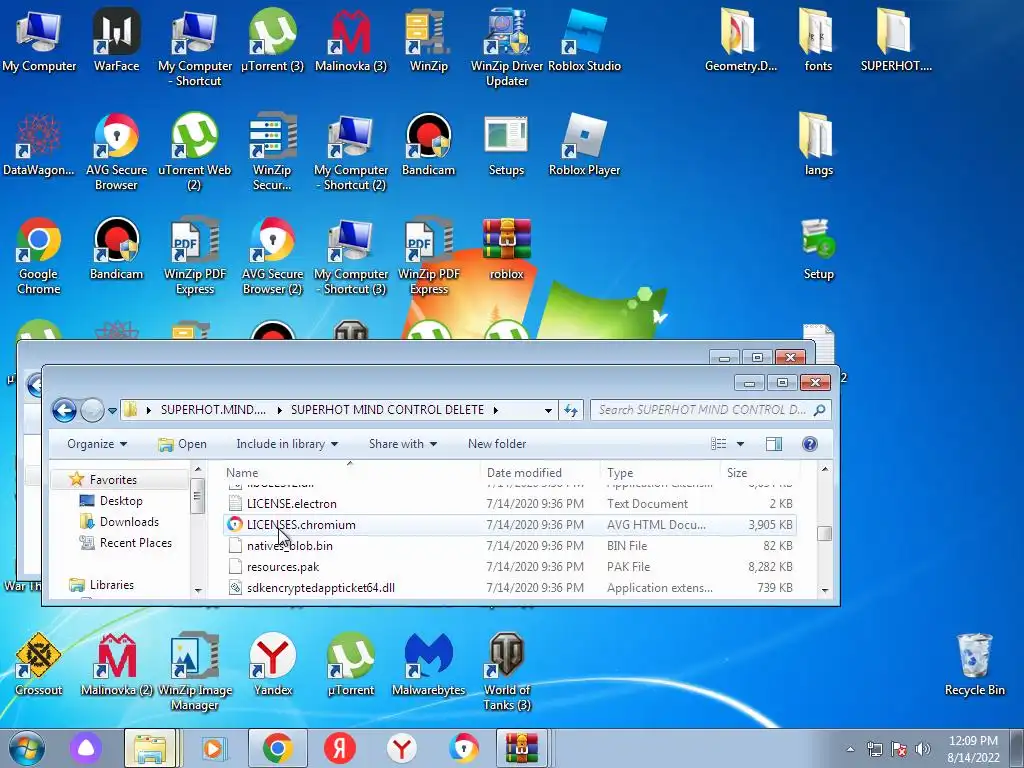Open recent locations dropdown arrow
This screenshot has width=1024, height=768.
click(x=112, y=411)
